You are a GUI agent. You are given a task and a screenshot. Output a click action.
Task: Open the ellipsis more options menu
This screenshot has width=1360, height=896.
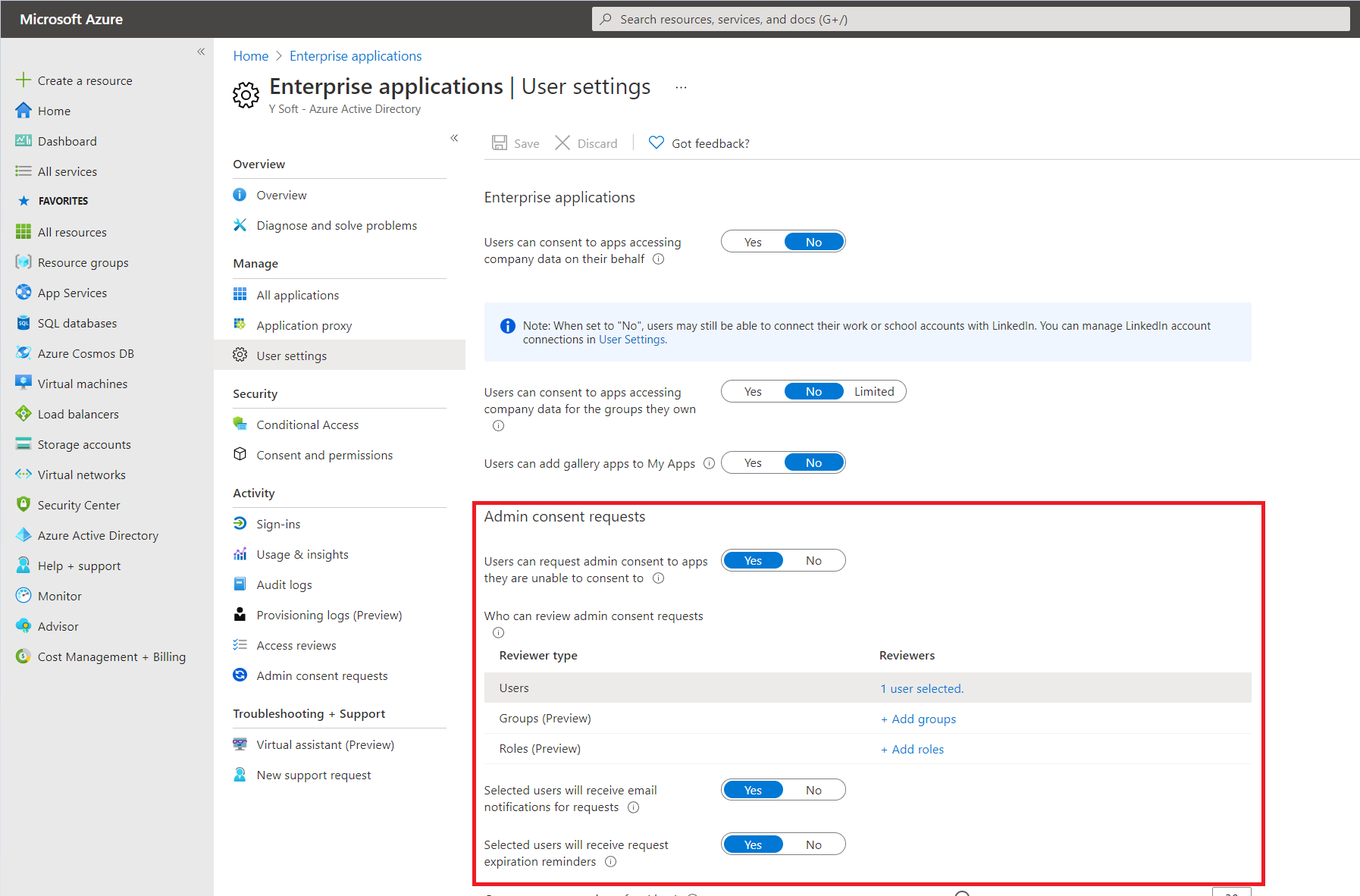[x=681, y=87]
